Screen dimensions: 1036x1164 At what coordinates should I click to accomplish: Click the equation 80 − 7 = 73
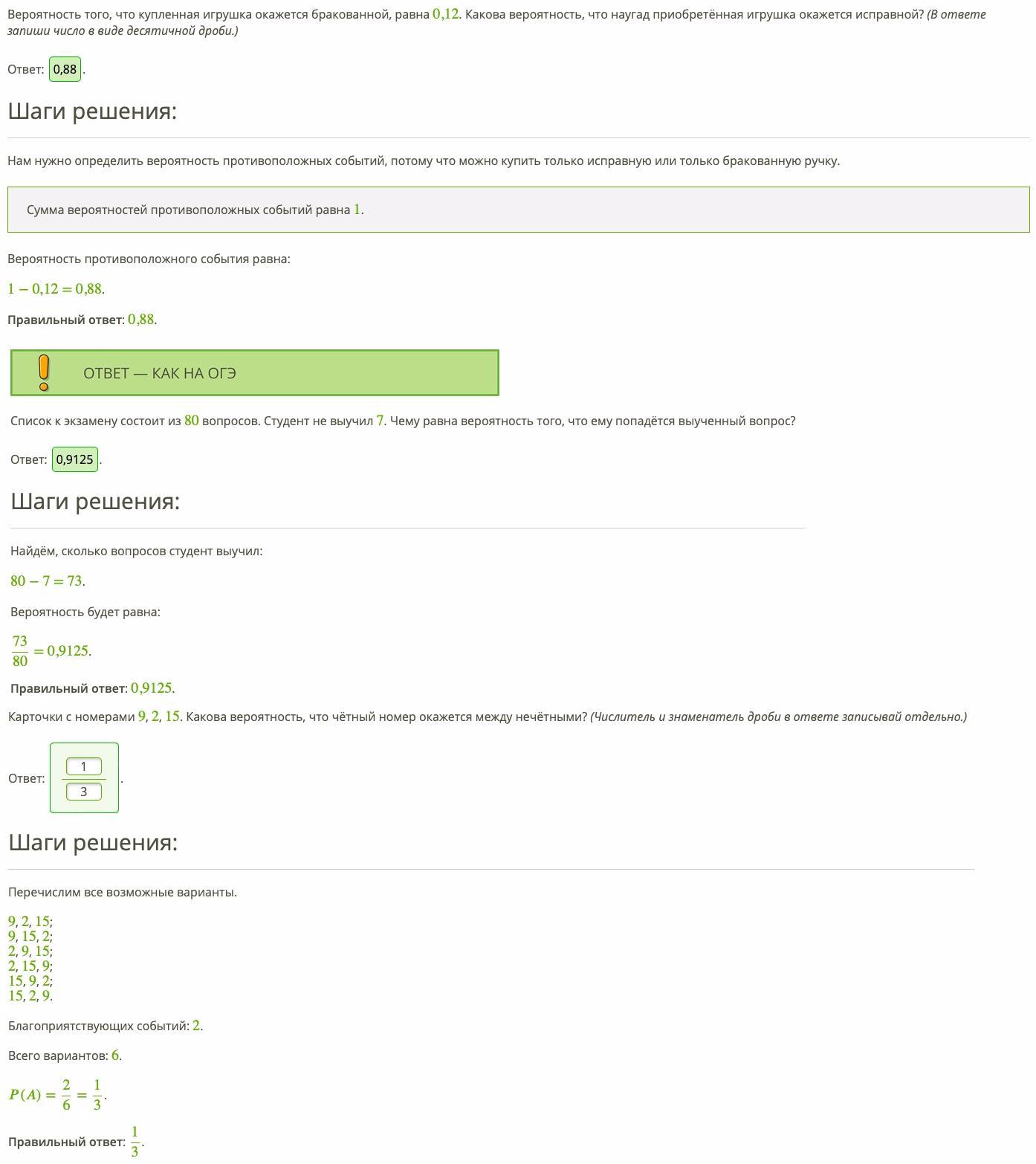pos(48,581)
